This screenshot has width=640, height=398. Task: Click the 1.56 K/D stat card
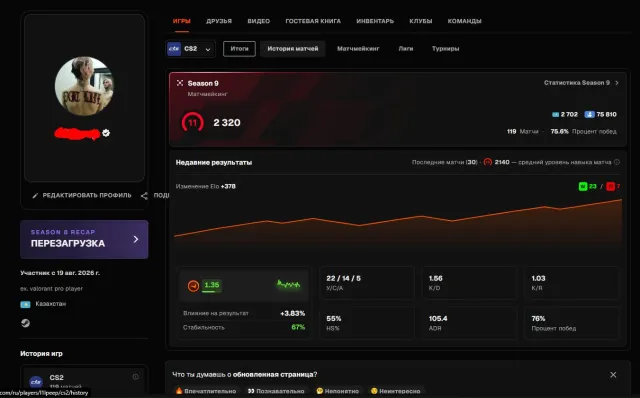[469, 283]
